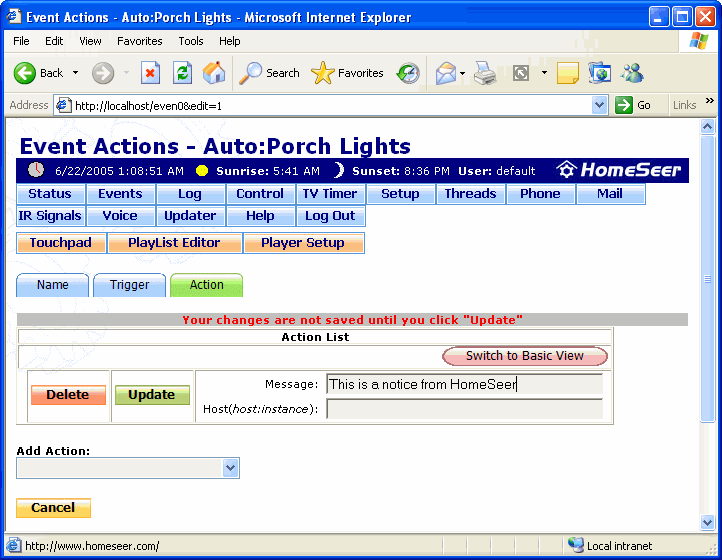Expand the Forward button history dropdown

point(126,73)
